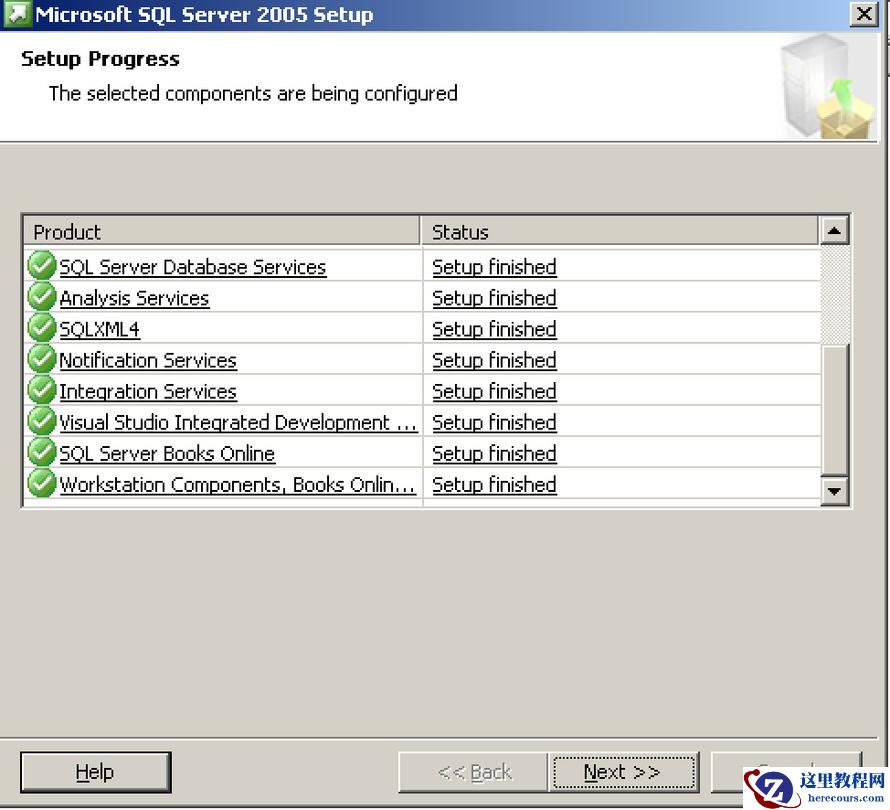This screenshot has height=810, width=890.
Task: Open the Visual Studio Integrated Development link
Action: click(238, 423)
